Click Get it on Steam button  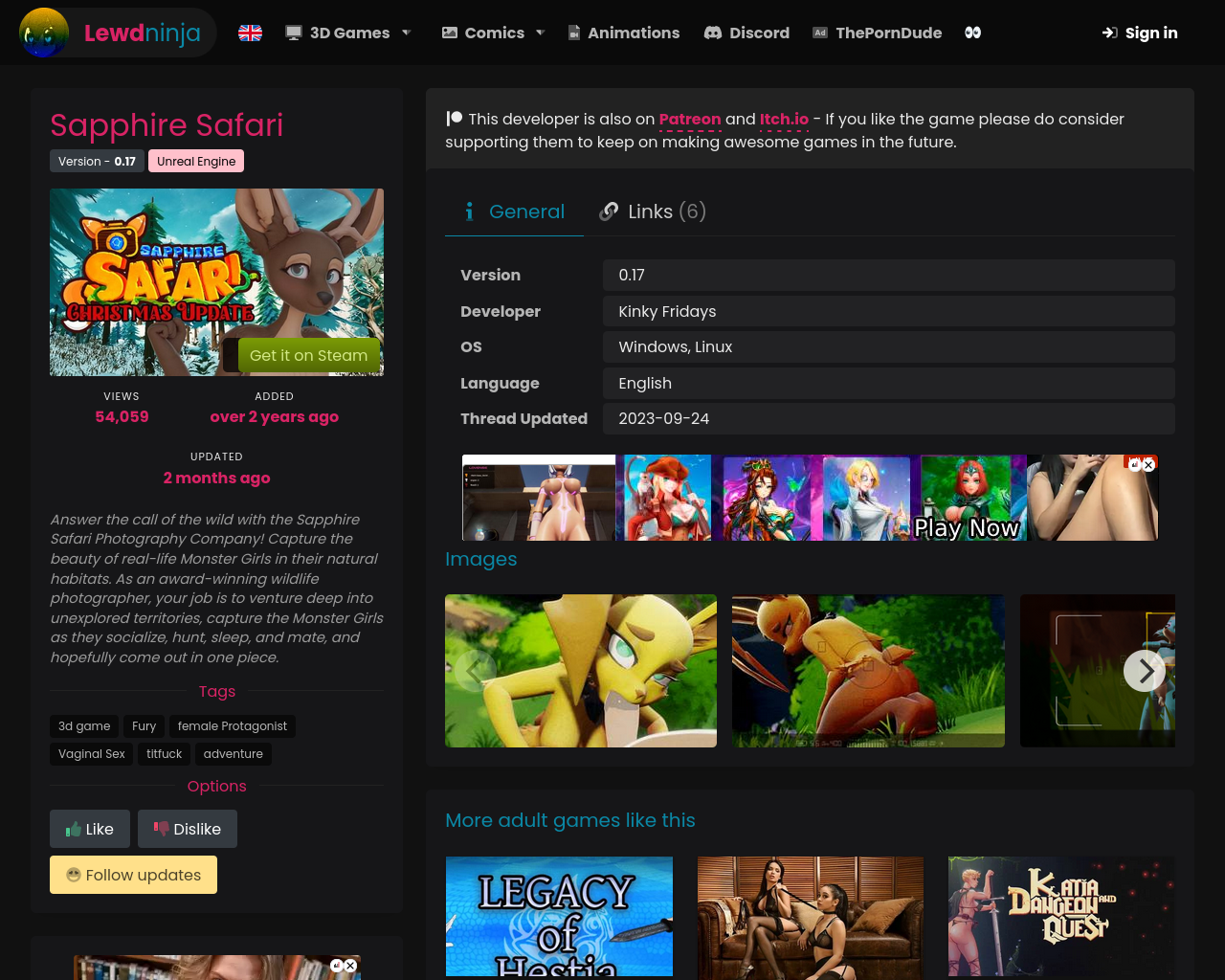tap(308, 355)
